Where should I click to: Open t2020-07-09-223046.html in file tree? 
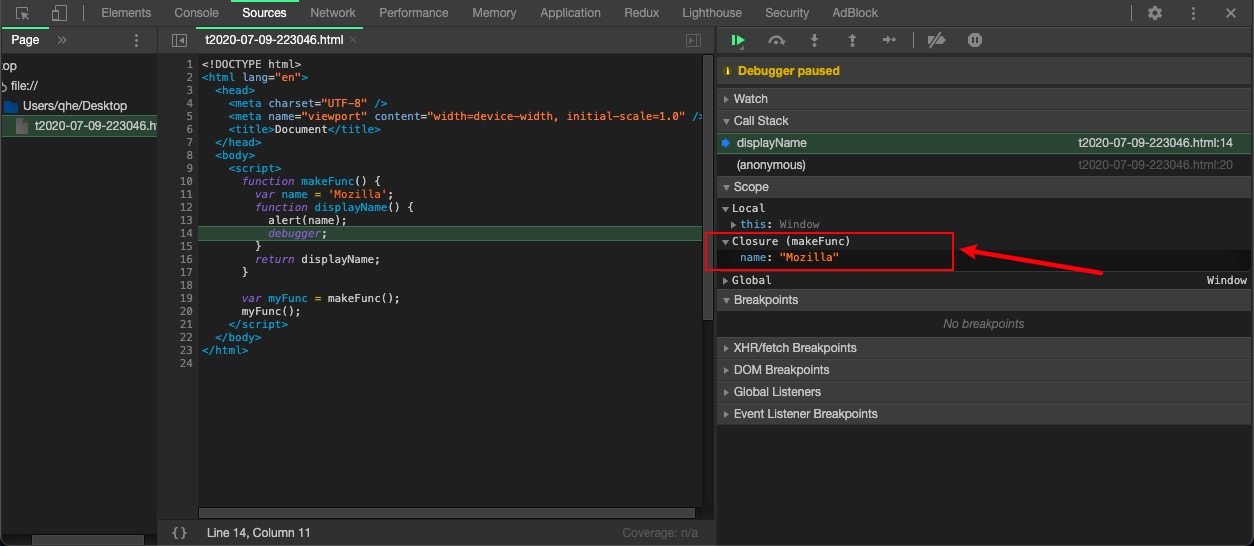pos(95,126)
